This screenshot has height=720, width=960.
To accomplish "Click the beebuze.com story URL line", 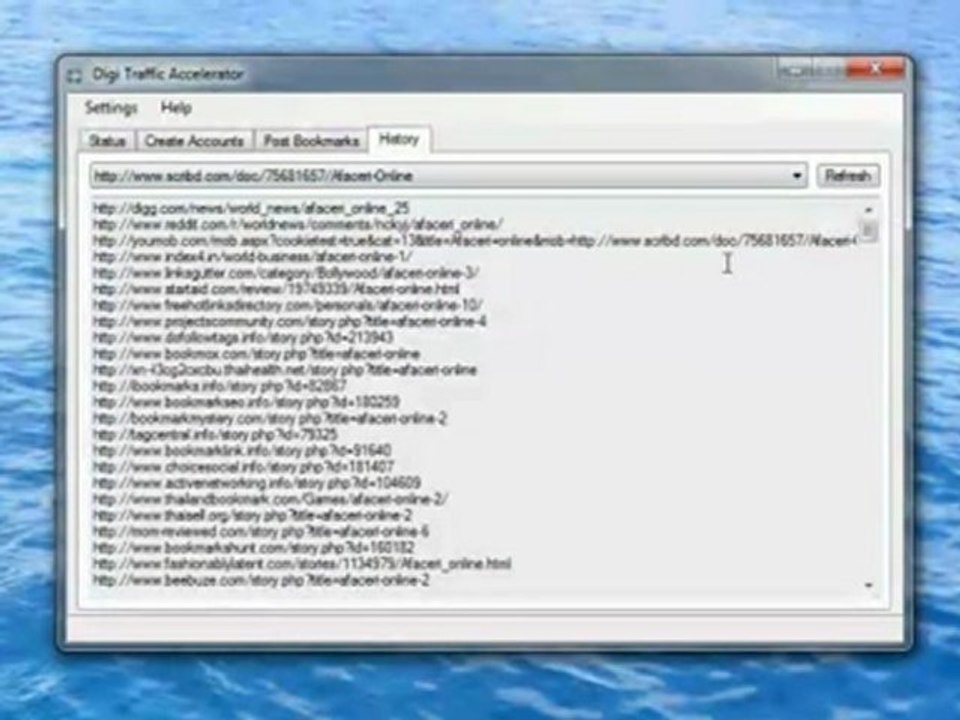I will pyautogui.click(x=261, y=580).
